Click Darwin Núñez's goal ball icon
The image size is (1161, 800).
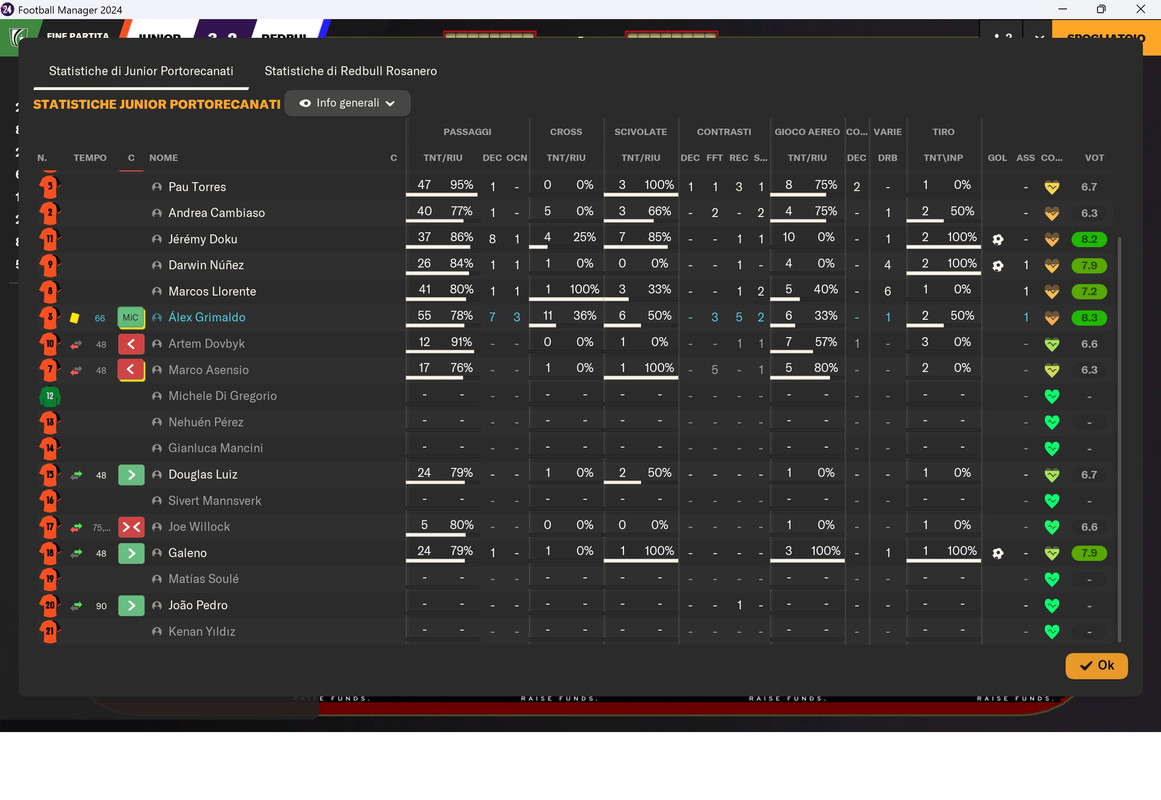(997, 265)
